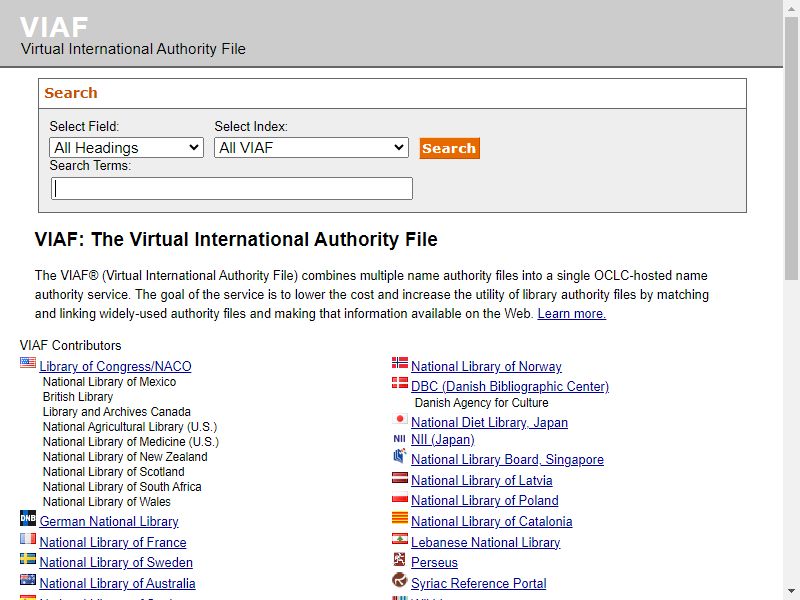The width and height of the screenshot is (800, 600).
Task: Click the Perseus logo icon
Action: (399, 559)
